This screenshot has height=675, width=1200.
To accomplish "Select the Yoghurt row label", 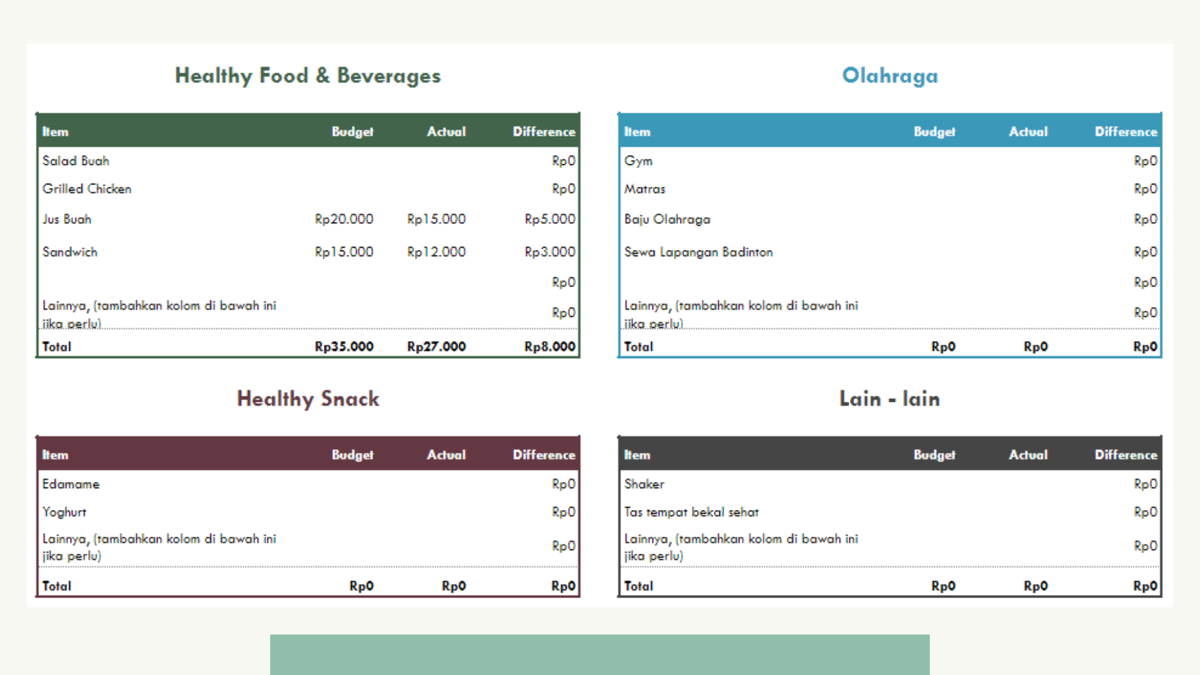I will (65, 512).
